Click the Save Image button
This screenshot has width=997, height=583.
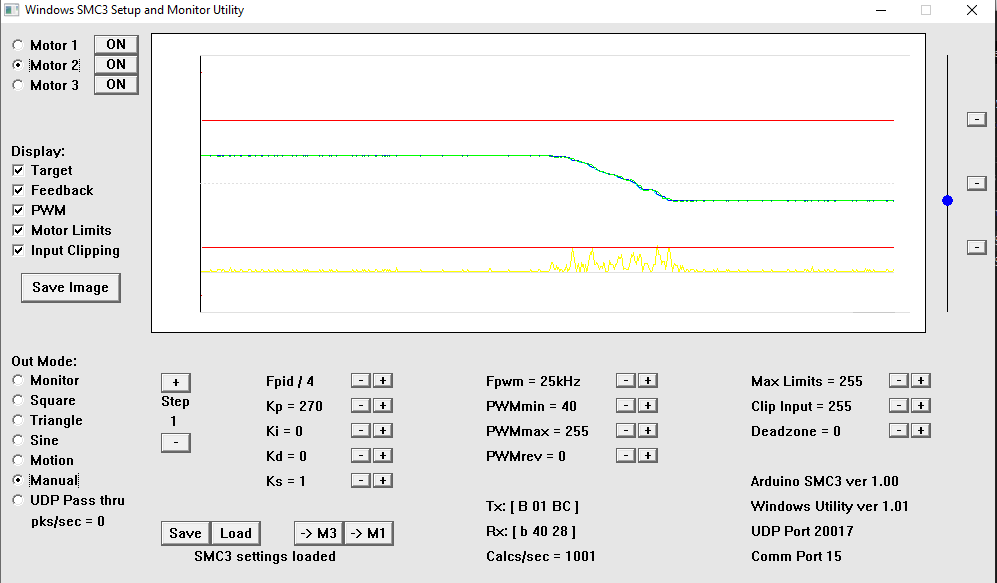pyautogui.click(x=70, y=287)
